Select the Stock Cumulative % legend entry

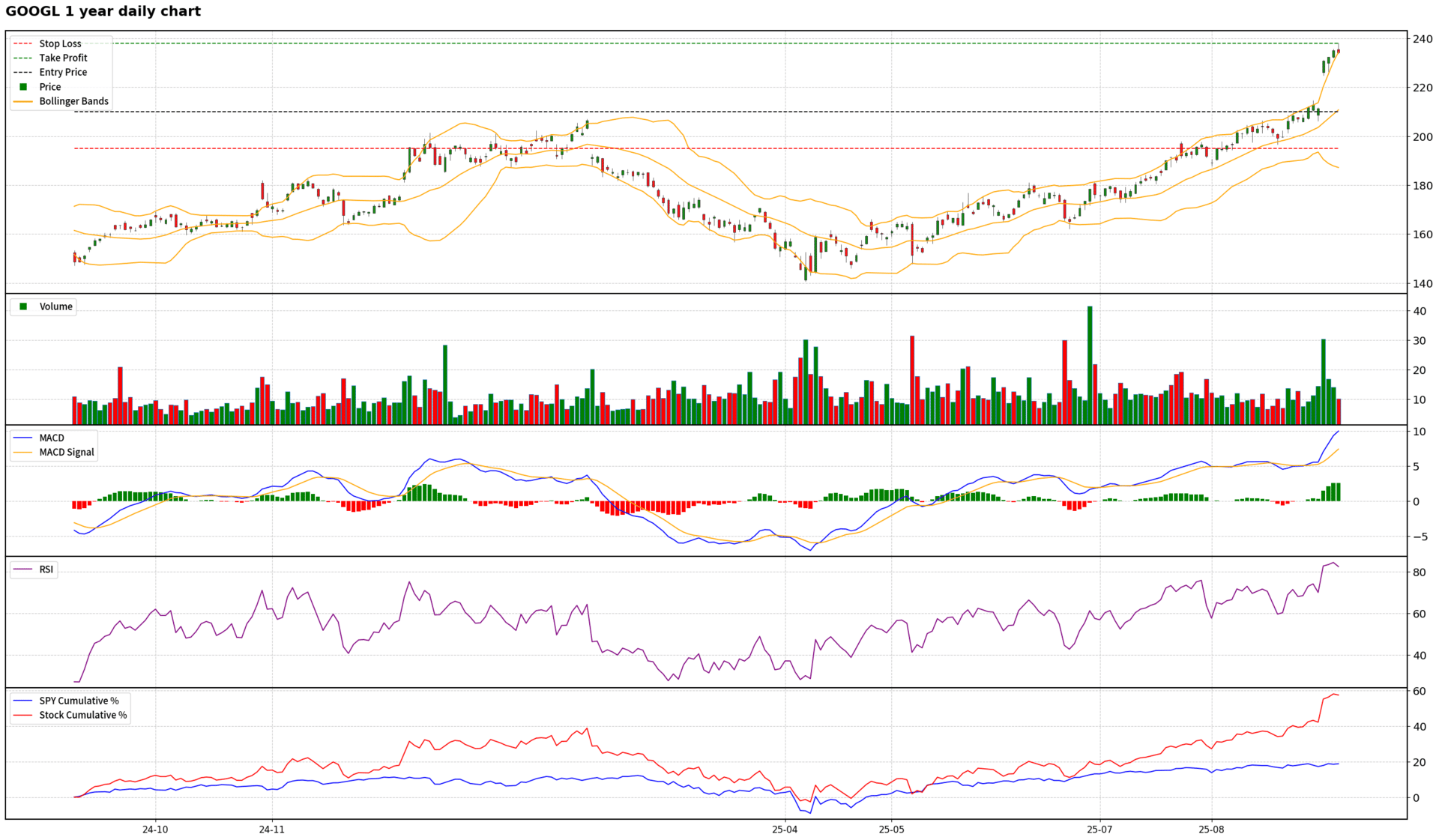(x=82, y=715)
